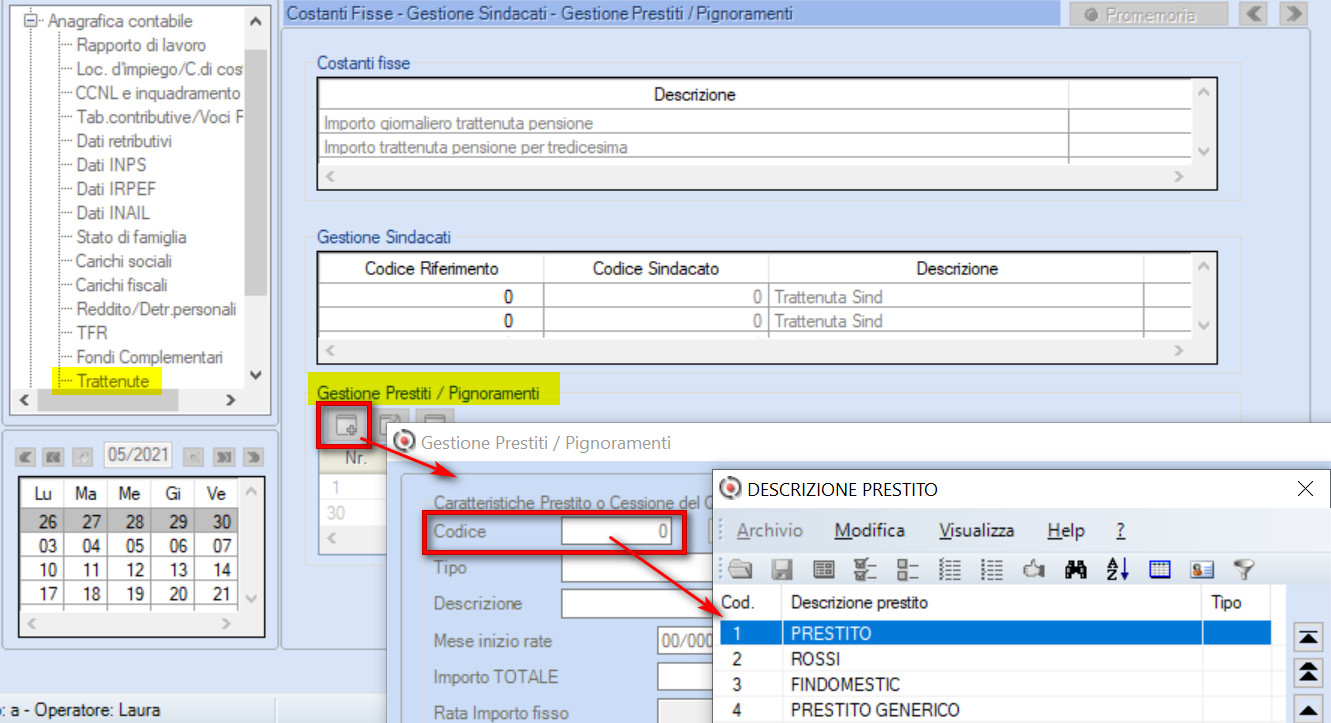This screenshot has height=723, width=1331.
Task: Select the FINDOMESTIC row
Action: click(x=995, y=685)
